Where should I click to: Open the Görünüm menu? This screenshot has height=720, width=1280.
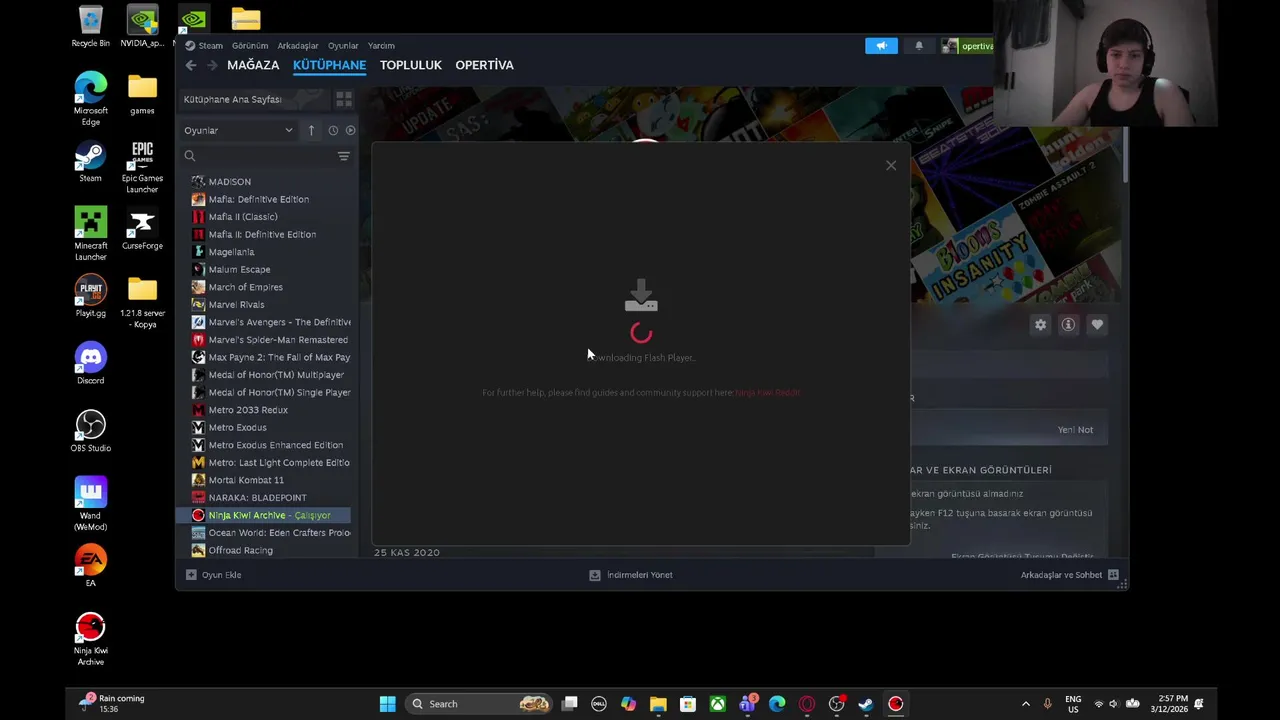coord(250,46)
